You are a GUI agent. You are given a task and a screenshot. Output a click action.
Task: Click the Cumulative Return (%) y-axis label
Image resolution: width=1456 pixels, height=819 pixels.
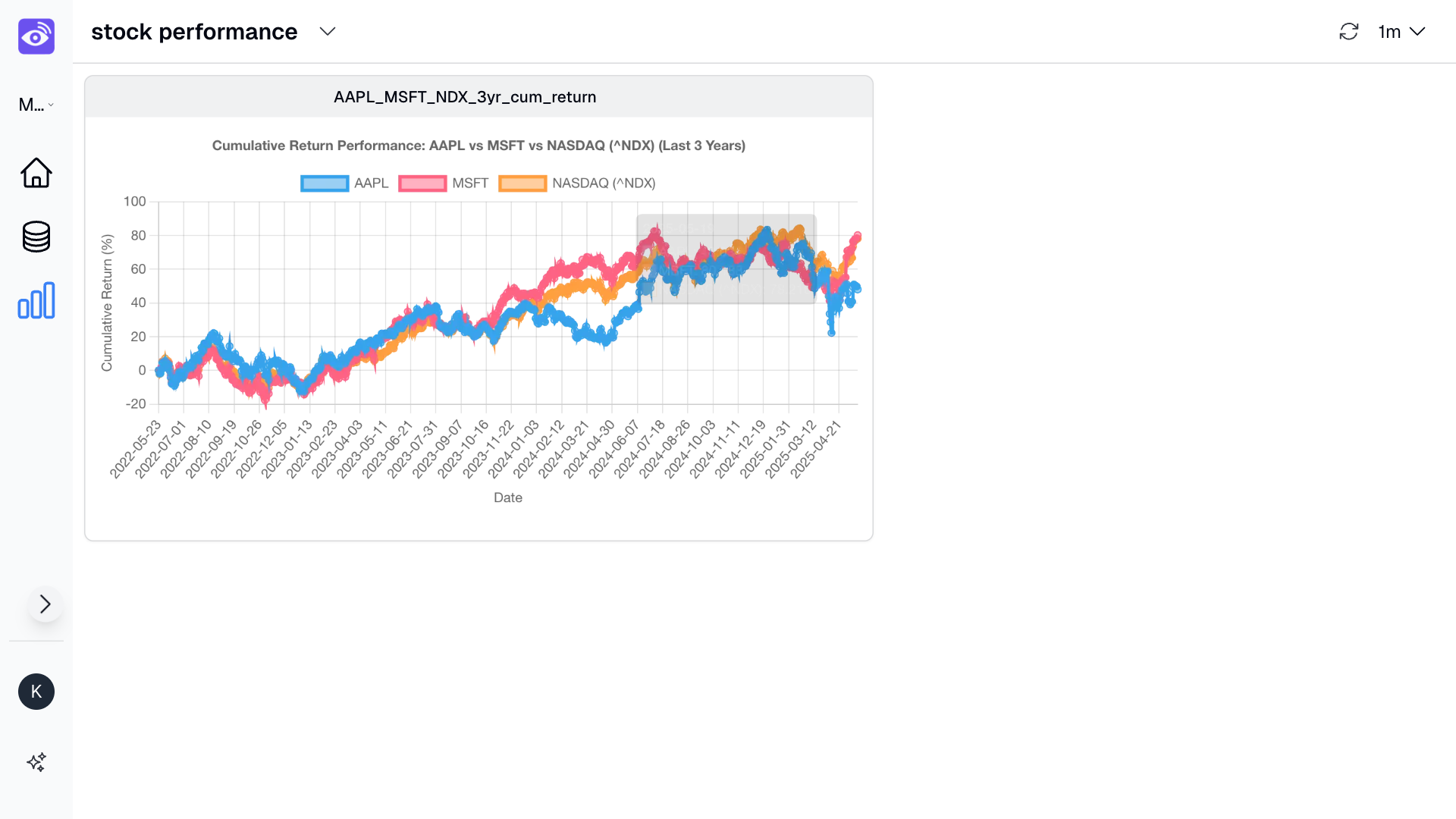107,303
